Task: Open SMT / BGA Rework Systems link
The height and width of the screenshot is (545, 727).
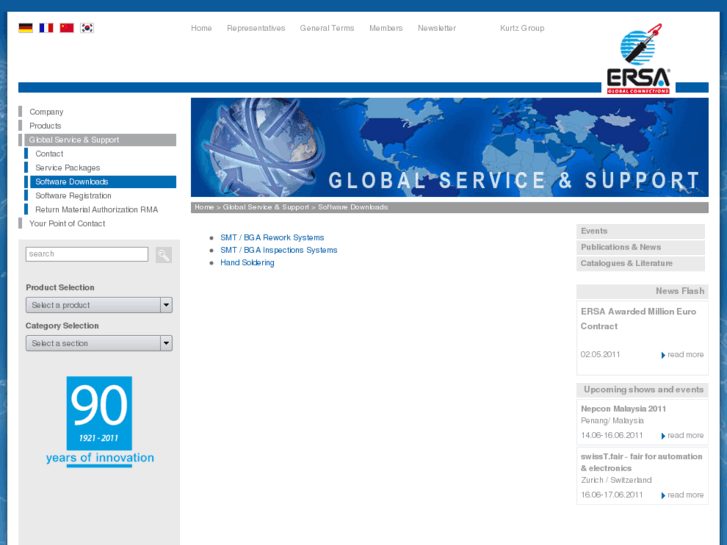Action: click(272, 237)
